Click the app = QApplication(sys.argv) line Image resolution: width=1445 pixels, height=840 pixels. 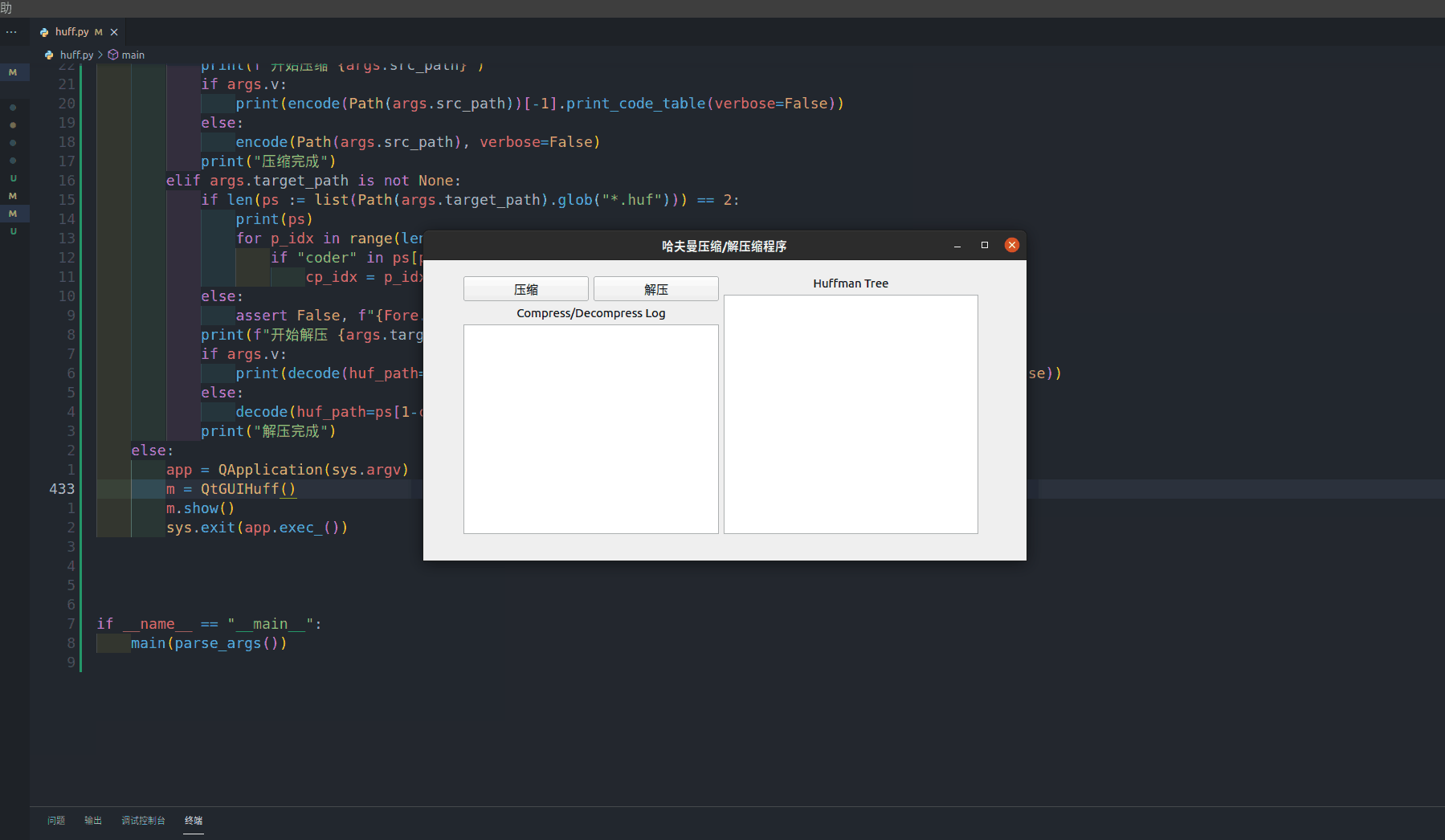click(288, 470)
